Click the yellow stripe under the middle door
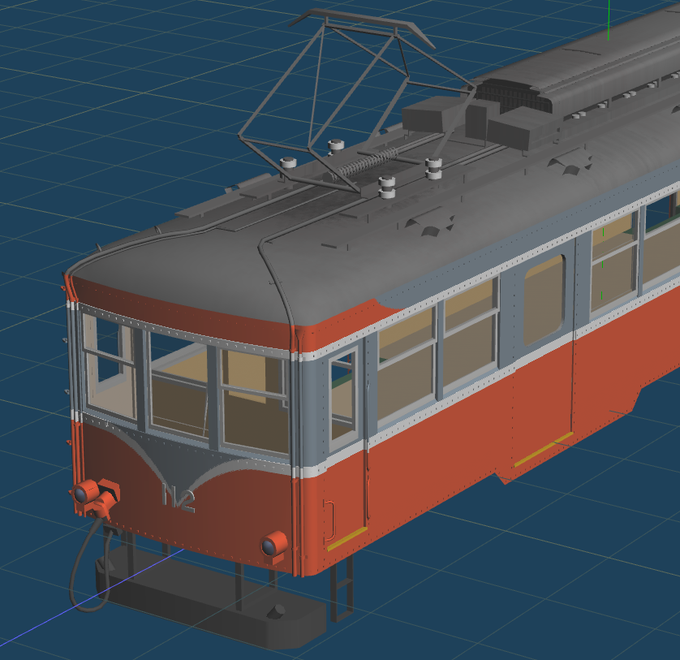The width and height of the screenshot is (680, 660). [543, 450]
